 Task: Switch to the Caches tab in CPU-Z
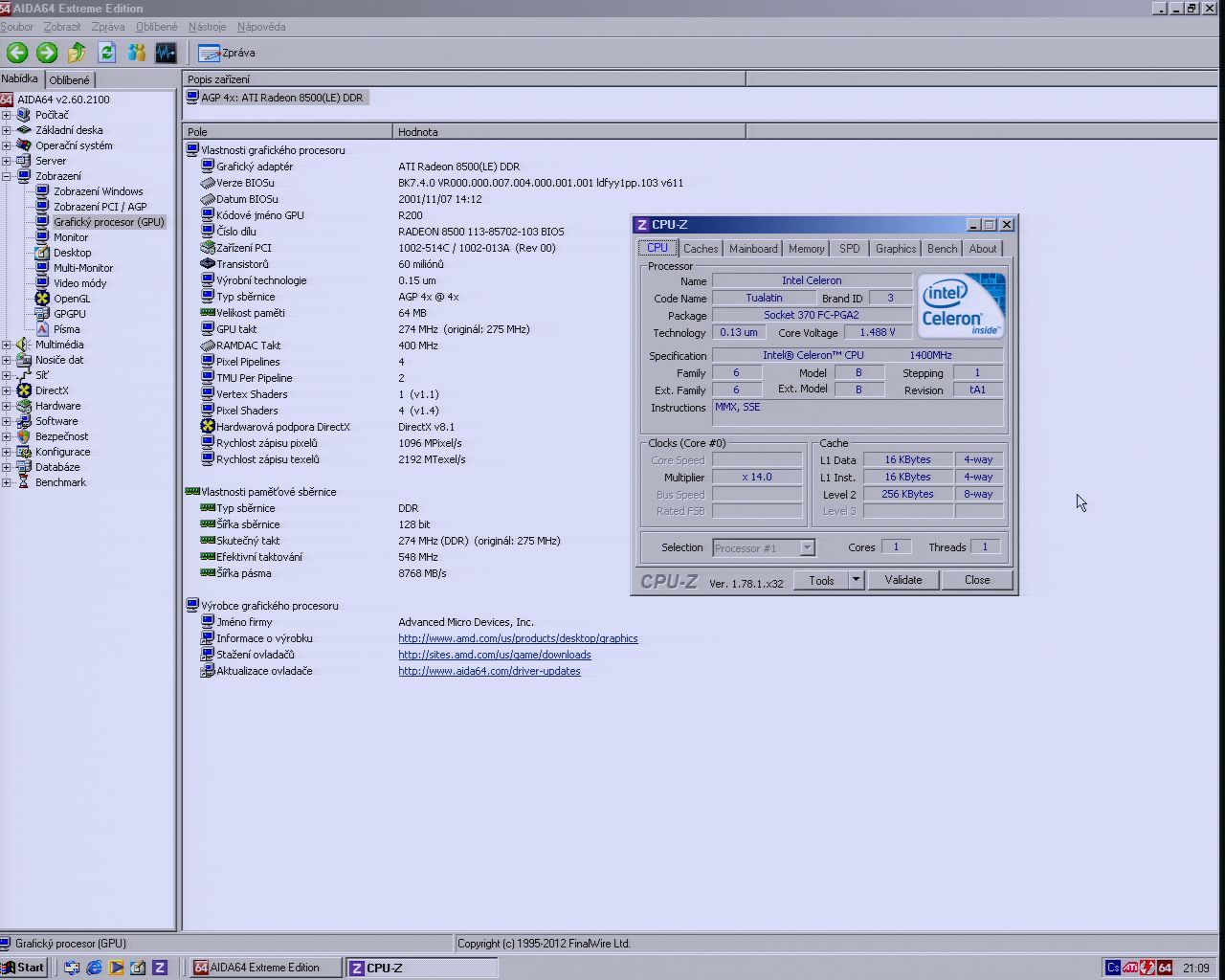click(701, 249)
